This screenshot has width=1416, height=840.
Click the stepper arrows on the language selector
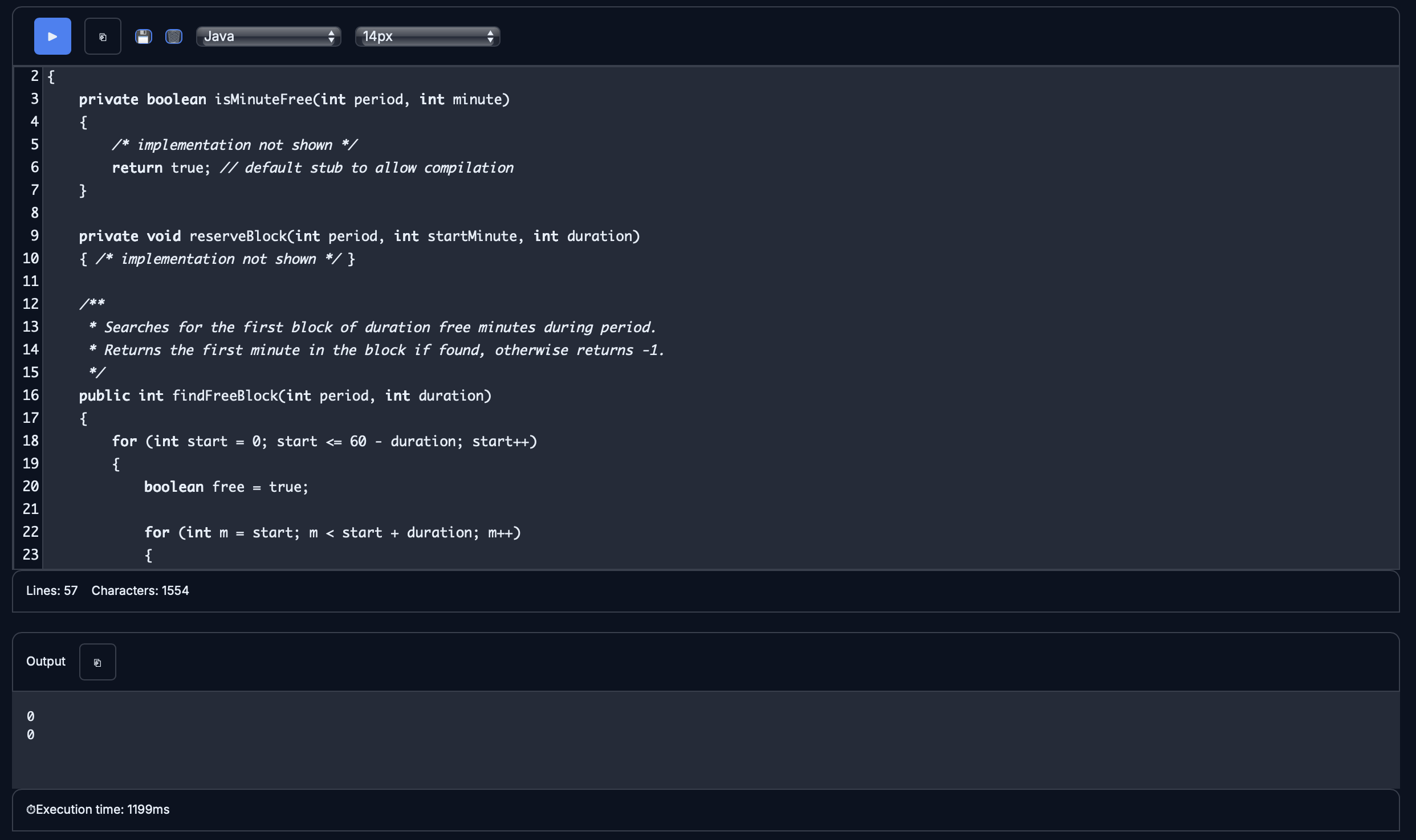tap(332, 36)
